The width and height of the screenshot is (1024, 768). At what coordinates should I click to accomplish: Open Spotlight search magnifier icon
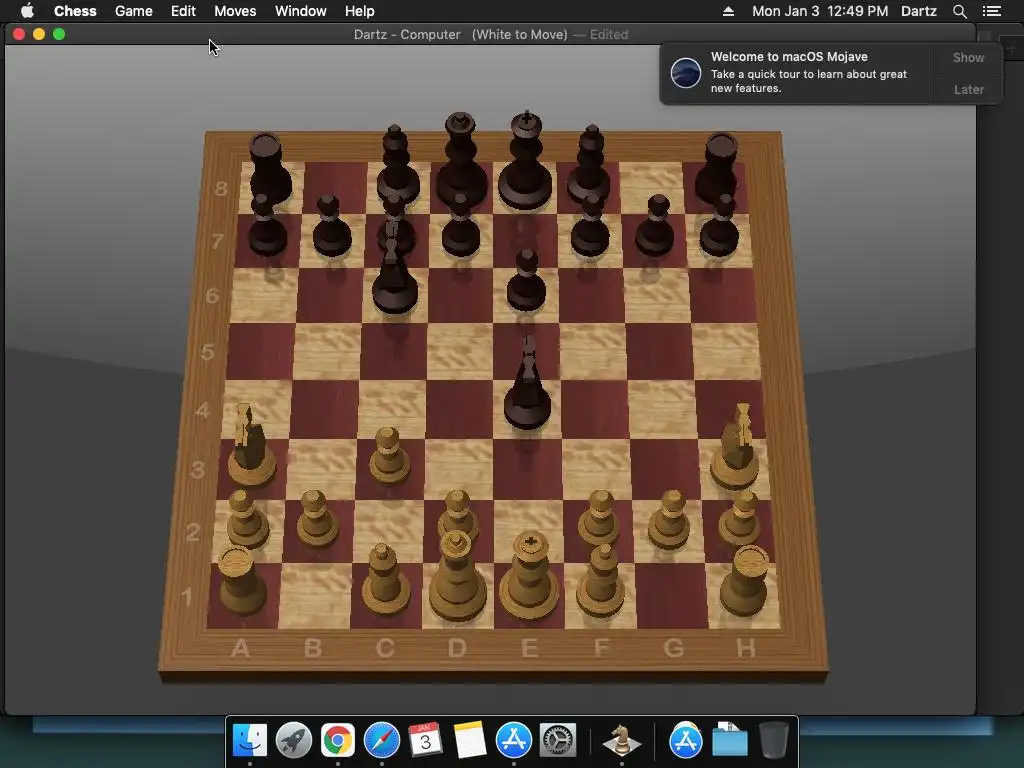(x=959, y=11)
